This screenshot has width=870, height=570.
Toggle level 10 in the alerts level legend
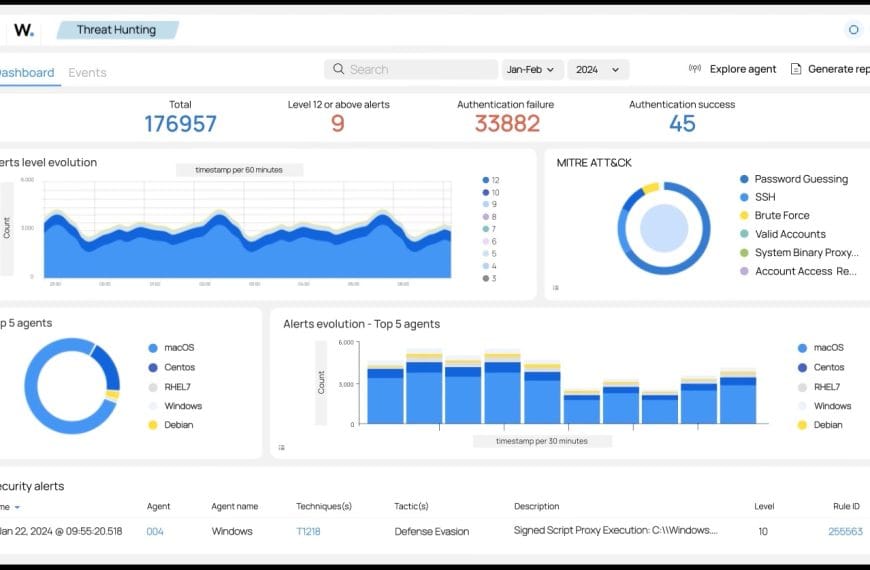tap(491, 192)
